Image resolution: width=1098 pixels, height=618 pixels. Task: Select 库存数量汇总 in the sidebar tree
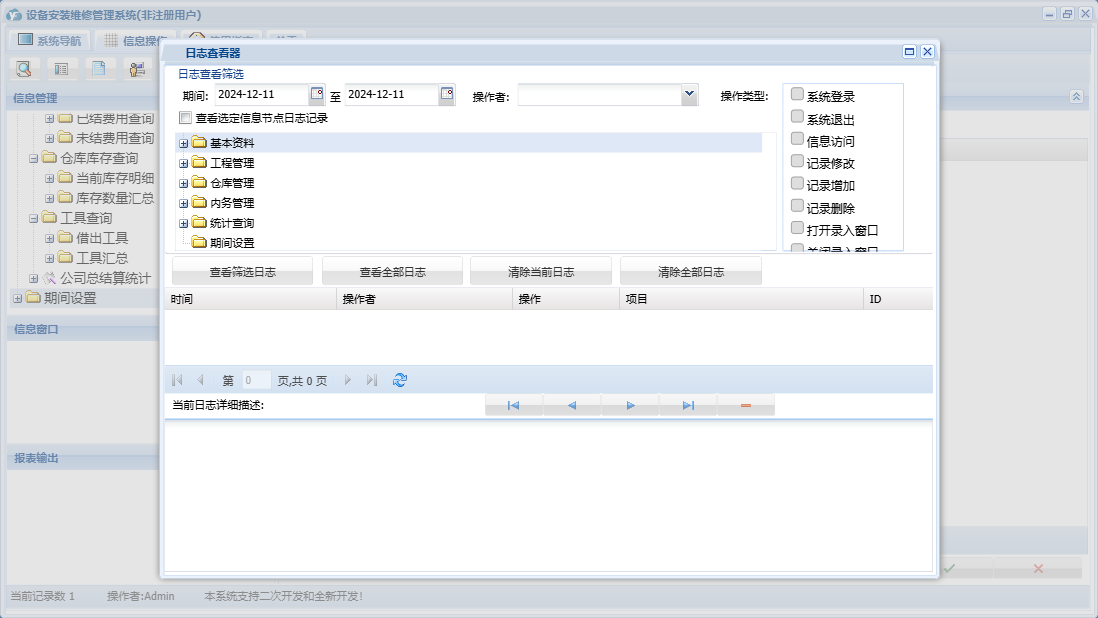tap(115, 198)
